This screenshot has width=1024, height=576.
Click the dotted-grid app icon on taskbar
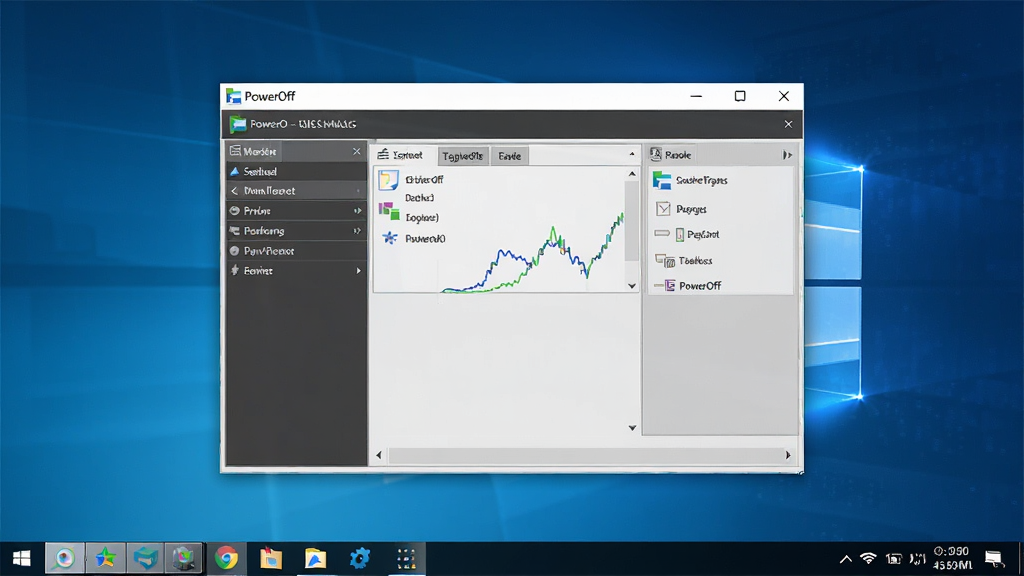pyautogui.click(x=406, y=559)
